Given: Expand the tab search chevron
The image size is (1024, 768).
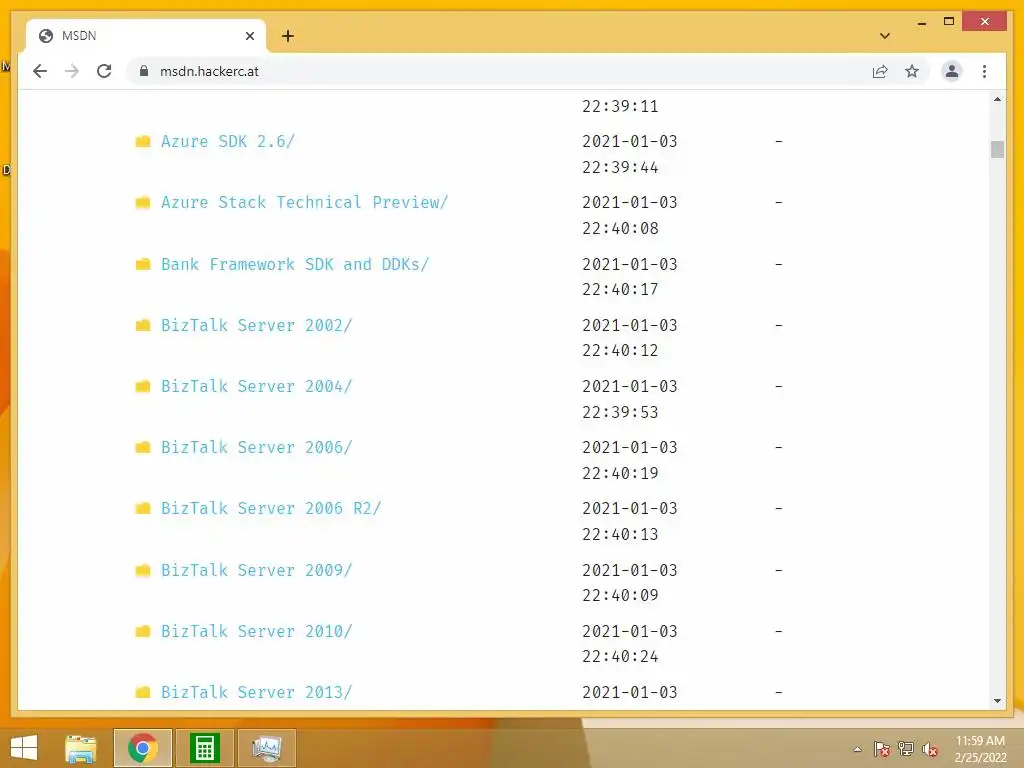Looking at the screenshot, I should click(x=884, y=36).
